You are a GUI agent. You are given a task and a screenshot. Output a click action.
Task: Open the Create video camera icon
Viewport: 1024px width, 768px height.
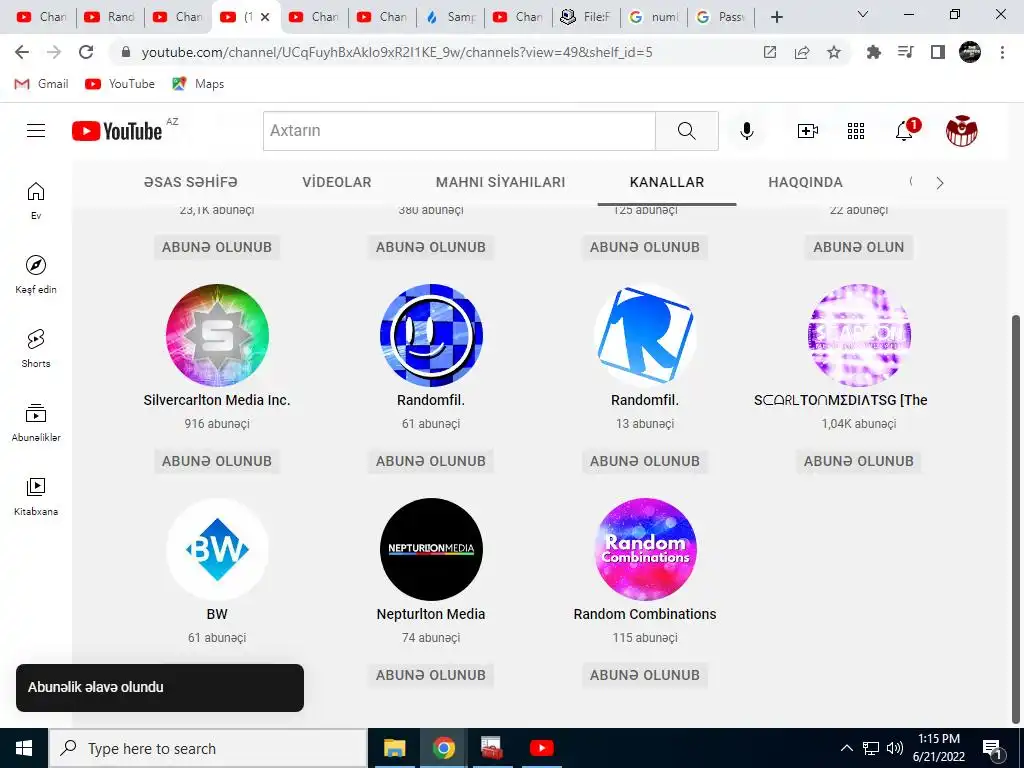[808, 131]
